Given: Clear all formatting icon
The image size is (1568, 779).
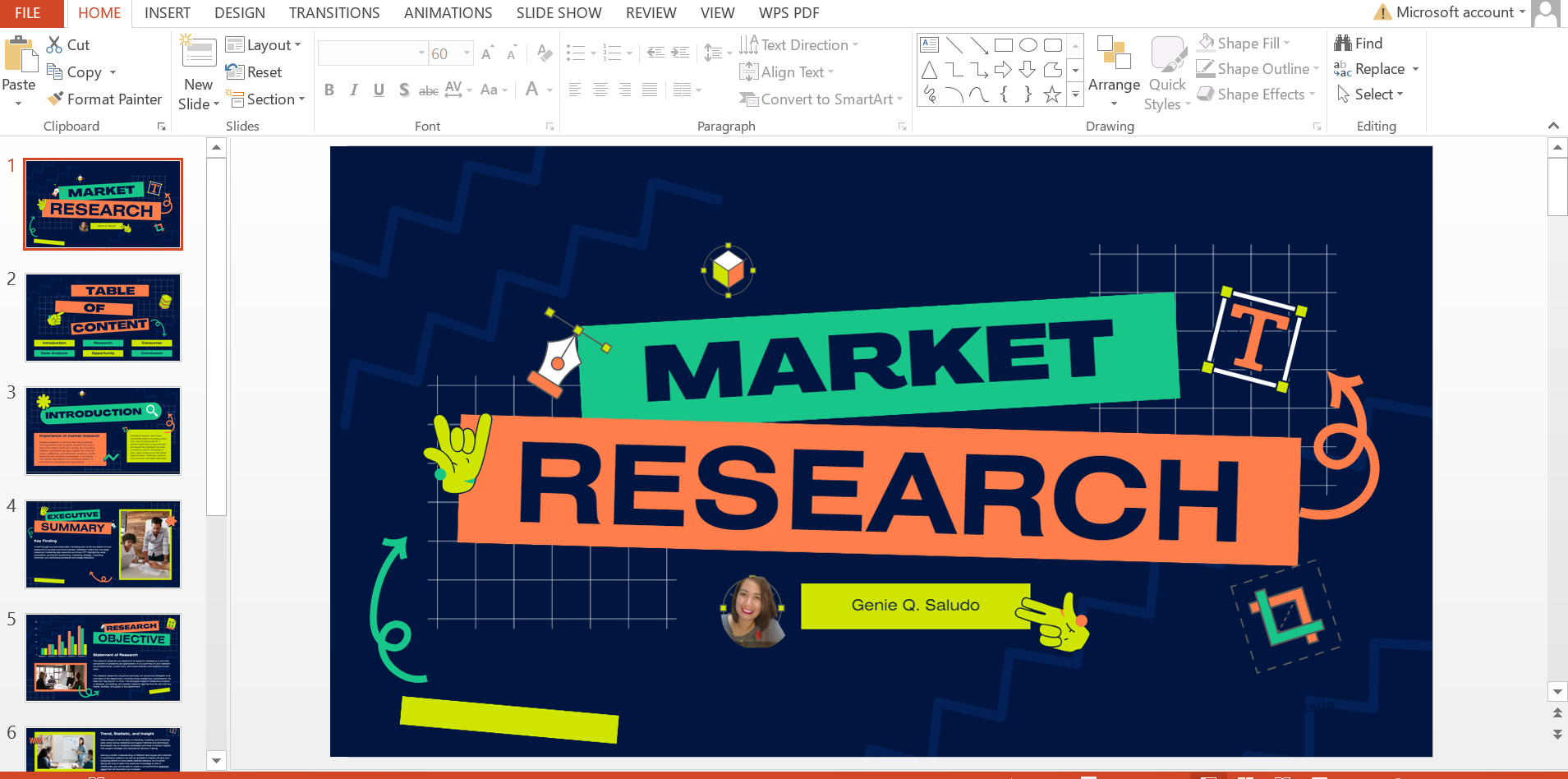Looking at the screenshot, I should pos(544,53).
